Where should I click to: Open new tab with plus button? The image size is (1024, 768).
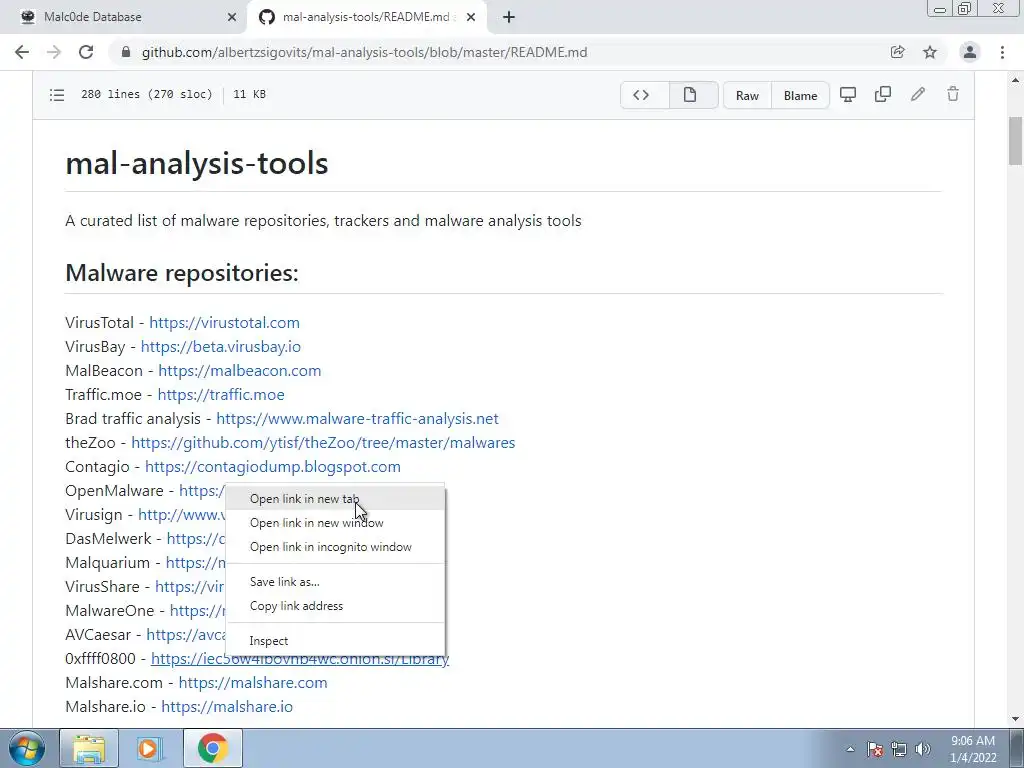pos(509,17)
